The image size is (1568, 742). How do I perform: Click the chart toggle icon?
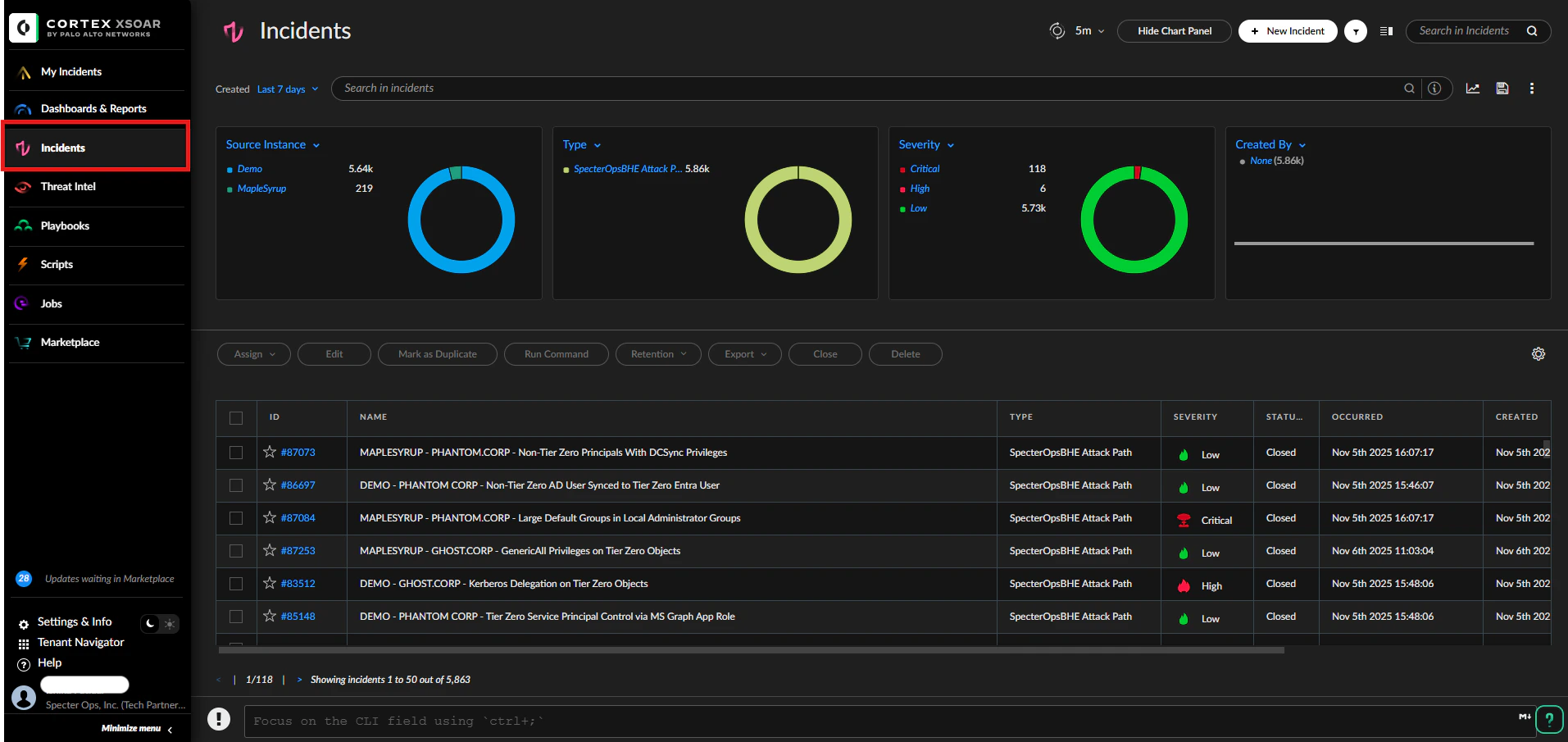pyautogui.click(x=1473, y=89)
